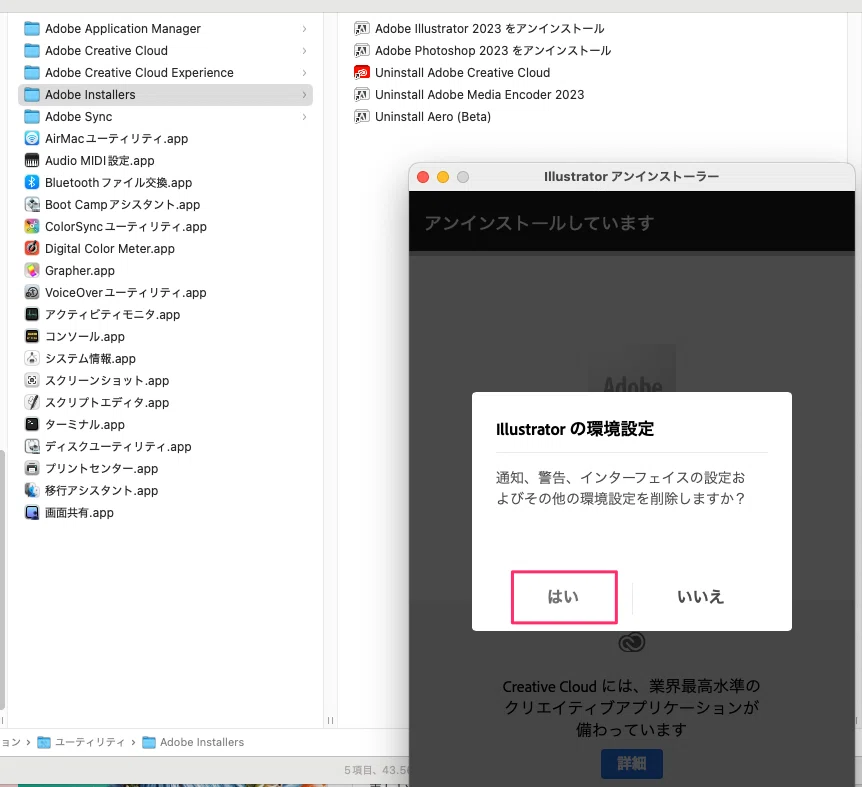Image resolution: width=862 pixels, height=787 pixels.
Task: Open ユーティリティ in the path bar
Action: click(81, 742)
